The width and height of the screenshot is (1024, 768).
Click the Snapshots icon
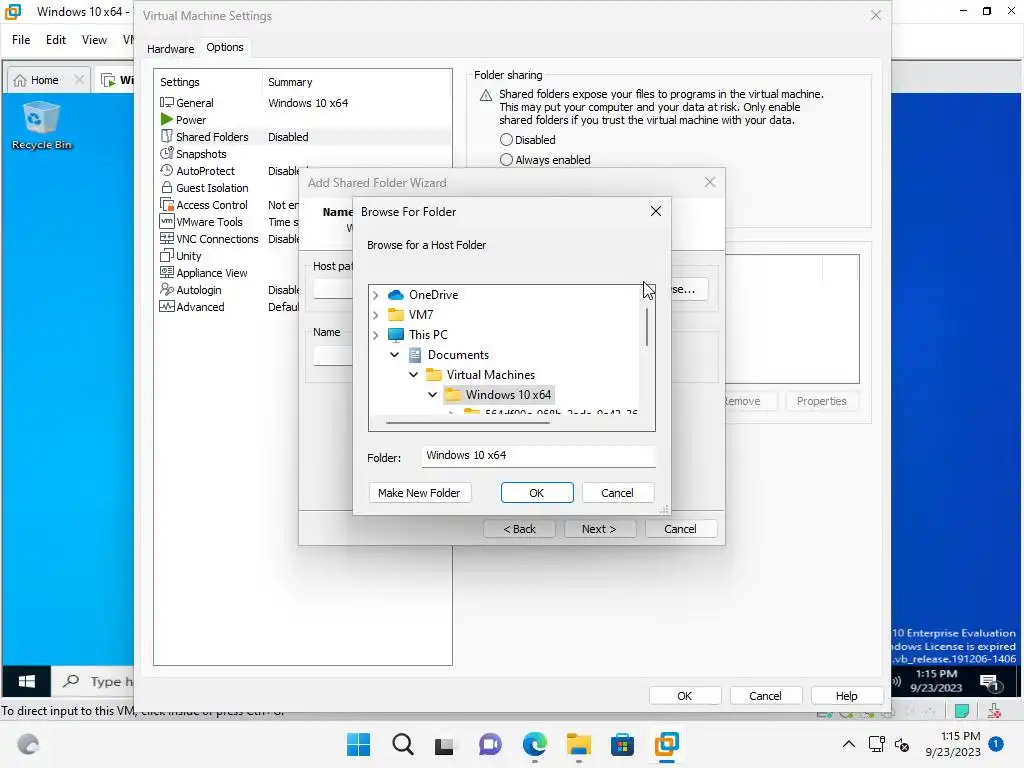[167, 153]
